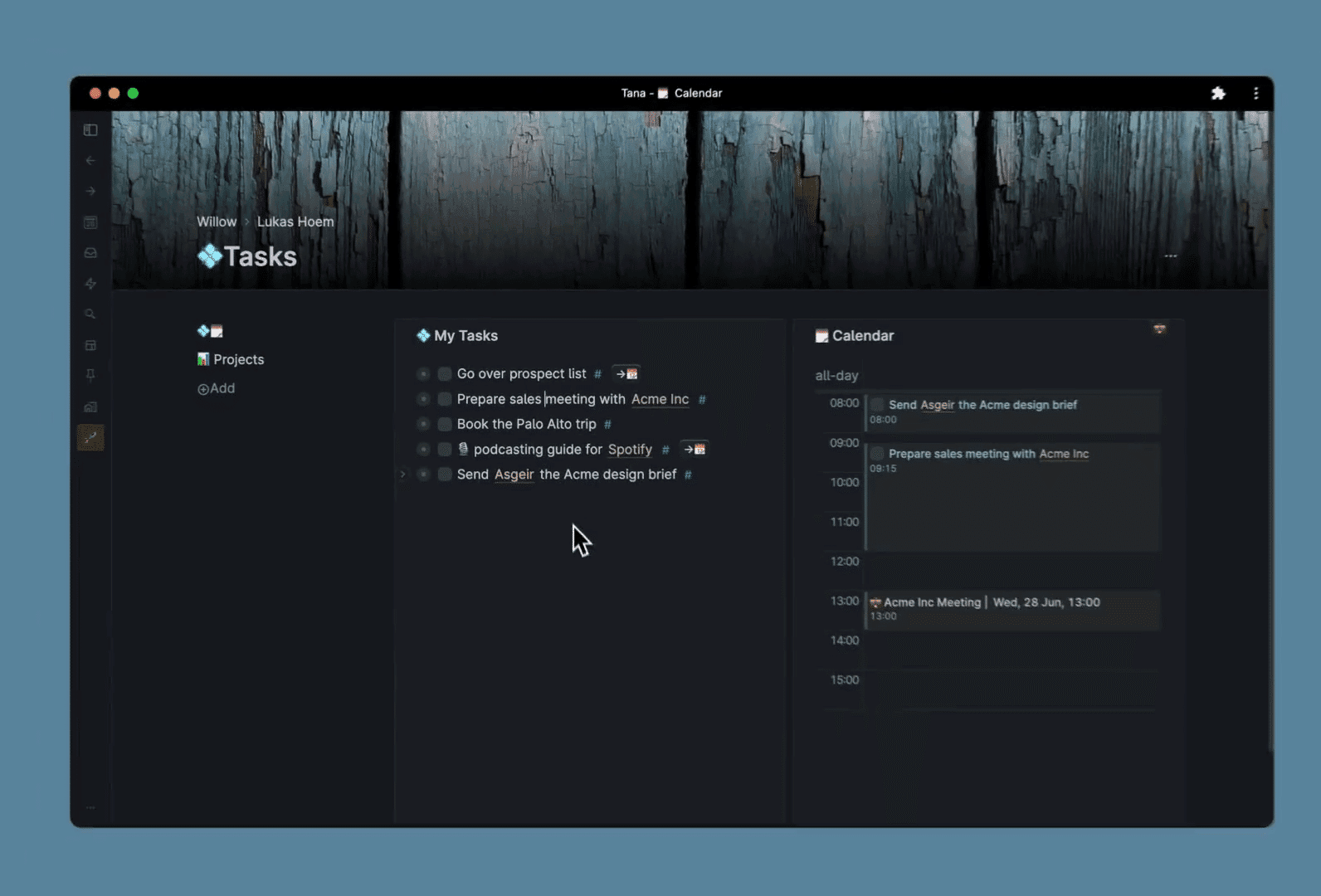Open the Spotify reference link
The width and height of the screenshot is (1321, 896).
point(630,449)
